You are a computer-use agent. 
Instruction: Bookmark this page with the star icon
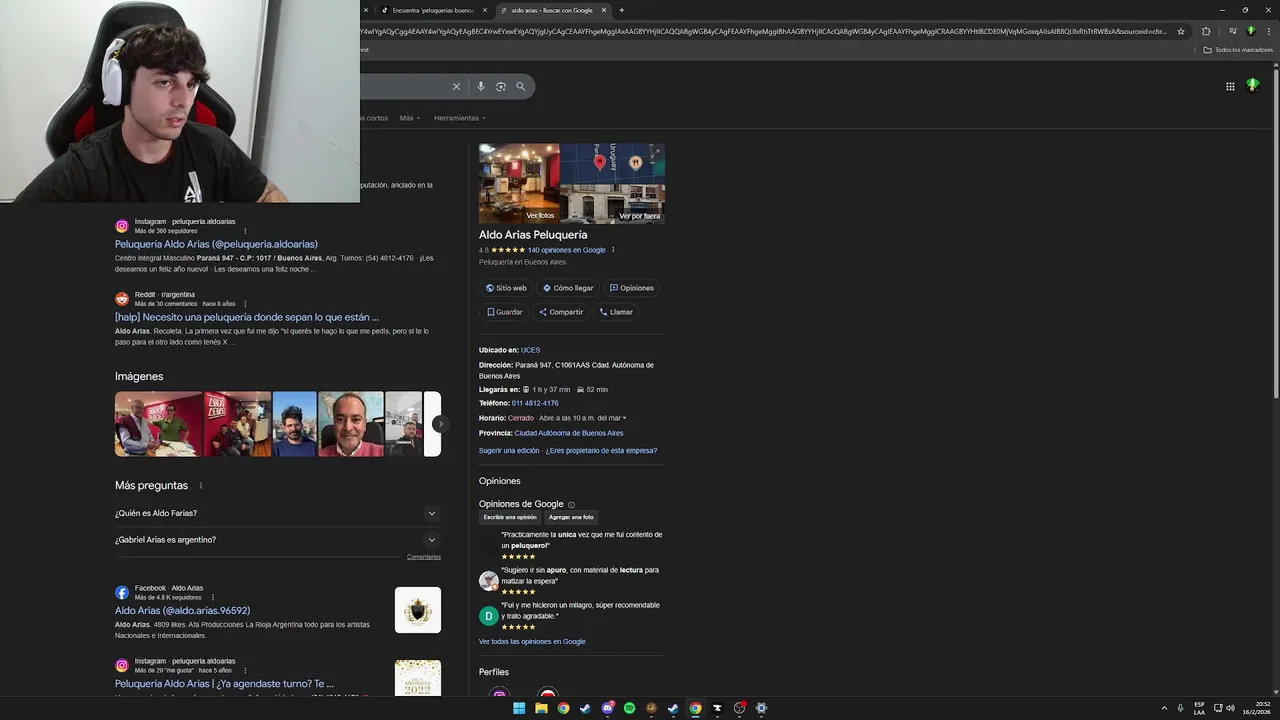1181,31
